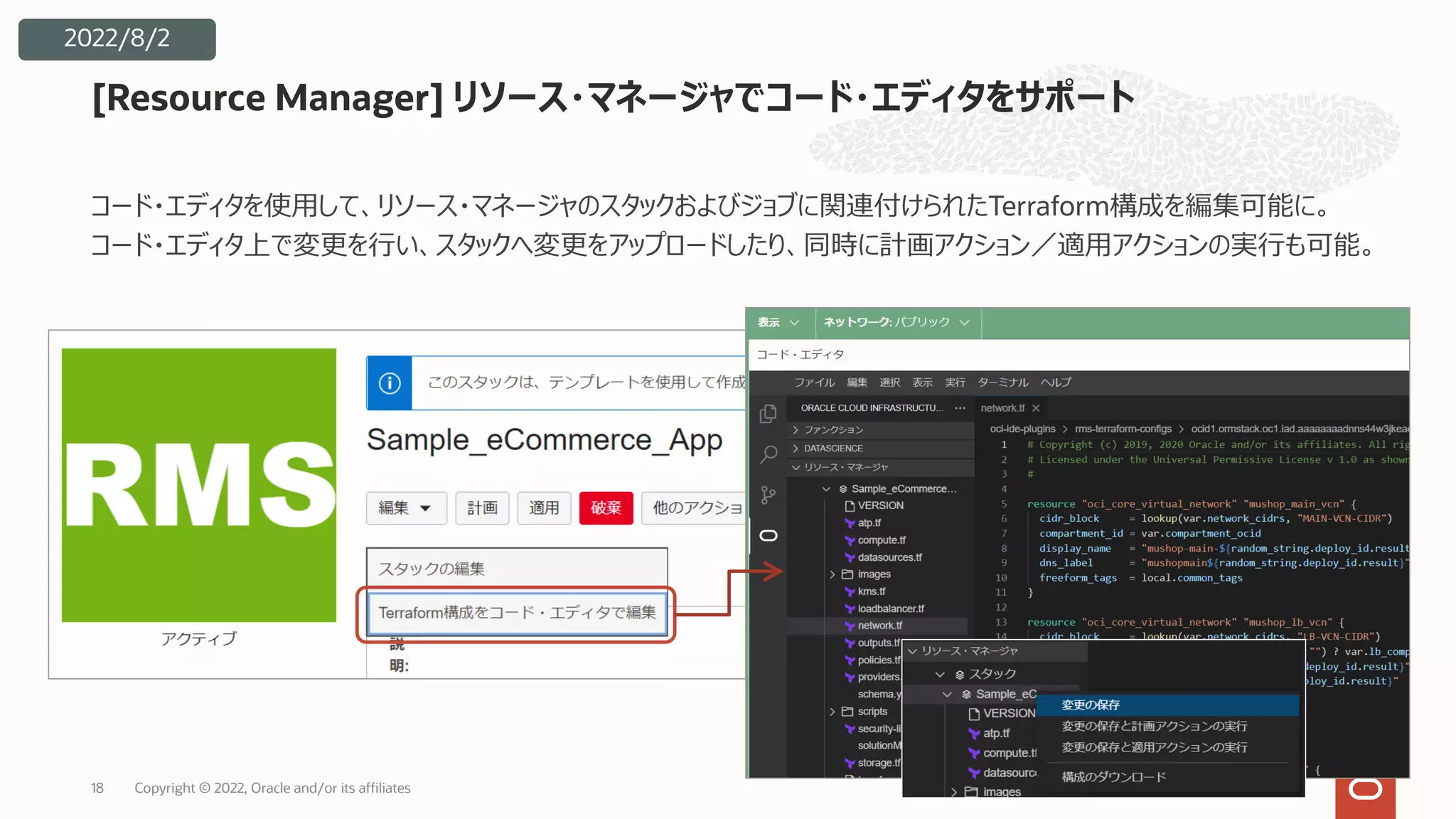The height and width of the screenshot is (819, 1456).
Task: Open datasources.tf in the file tree
Action: [x=889, y=557]
